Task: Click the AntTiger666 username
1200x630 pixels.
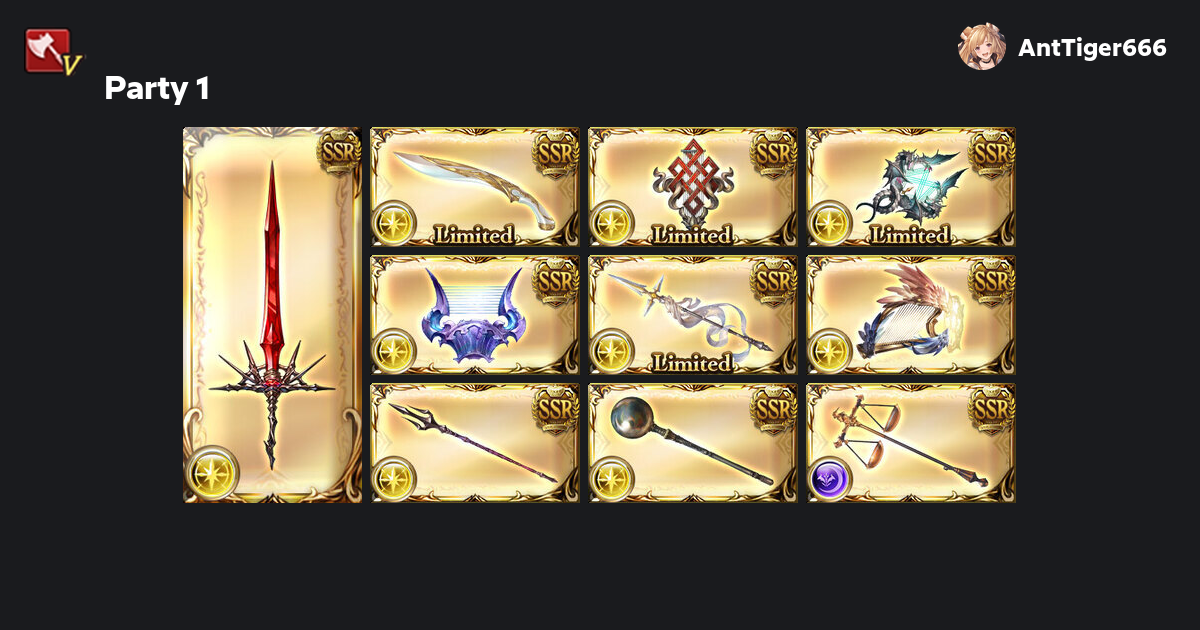Action: [x=1092, y=48]
